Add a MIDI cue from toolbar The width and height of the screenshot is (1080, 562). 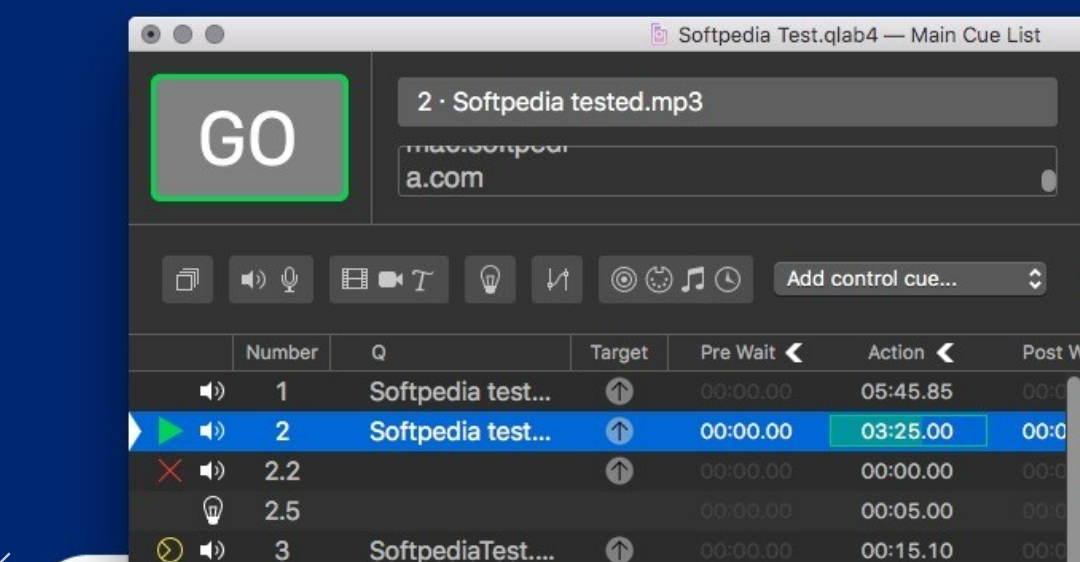pyautogui.click(x=658, y=280)
